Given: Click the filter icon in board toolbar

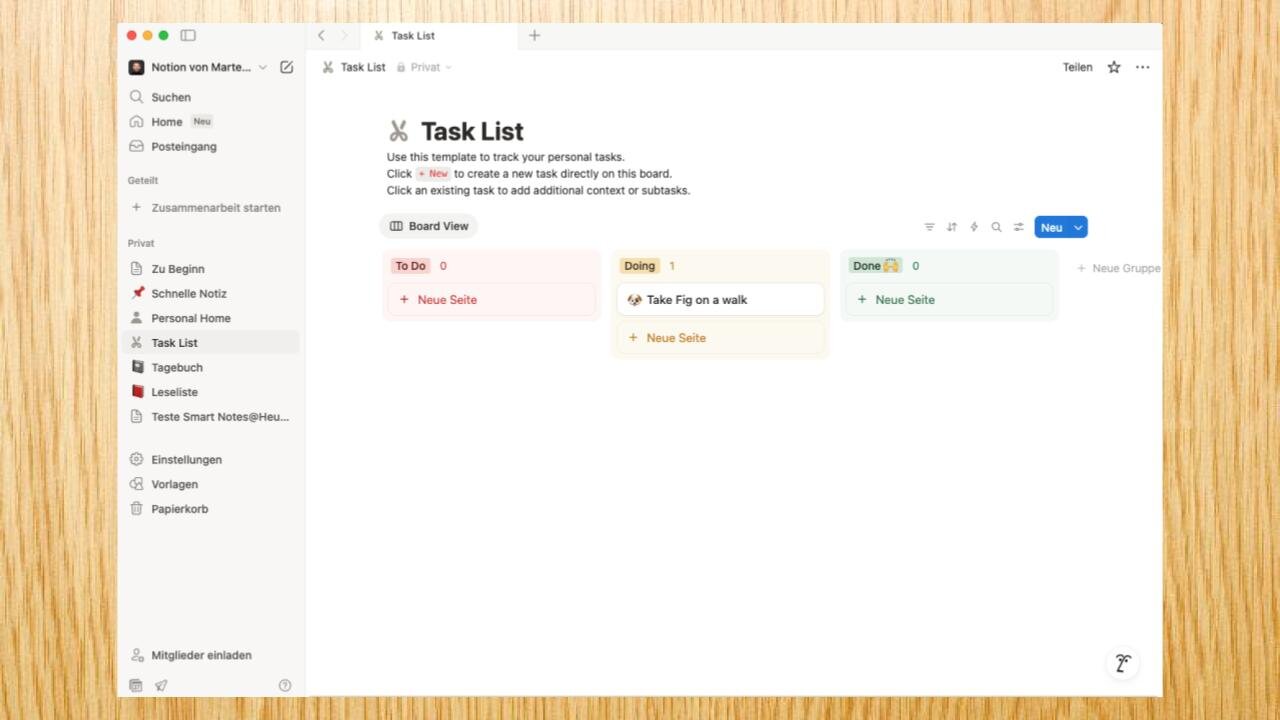Looking at the screenshot, I should pyautogui.click(x=929, y=227).
